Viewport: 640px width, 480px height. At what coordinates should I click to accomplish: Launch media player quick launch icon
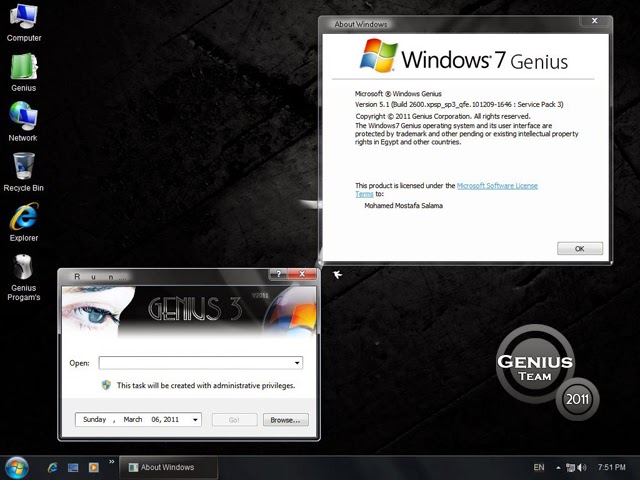[x=93, y=467]
